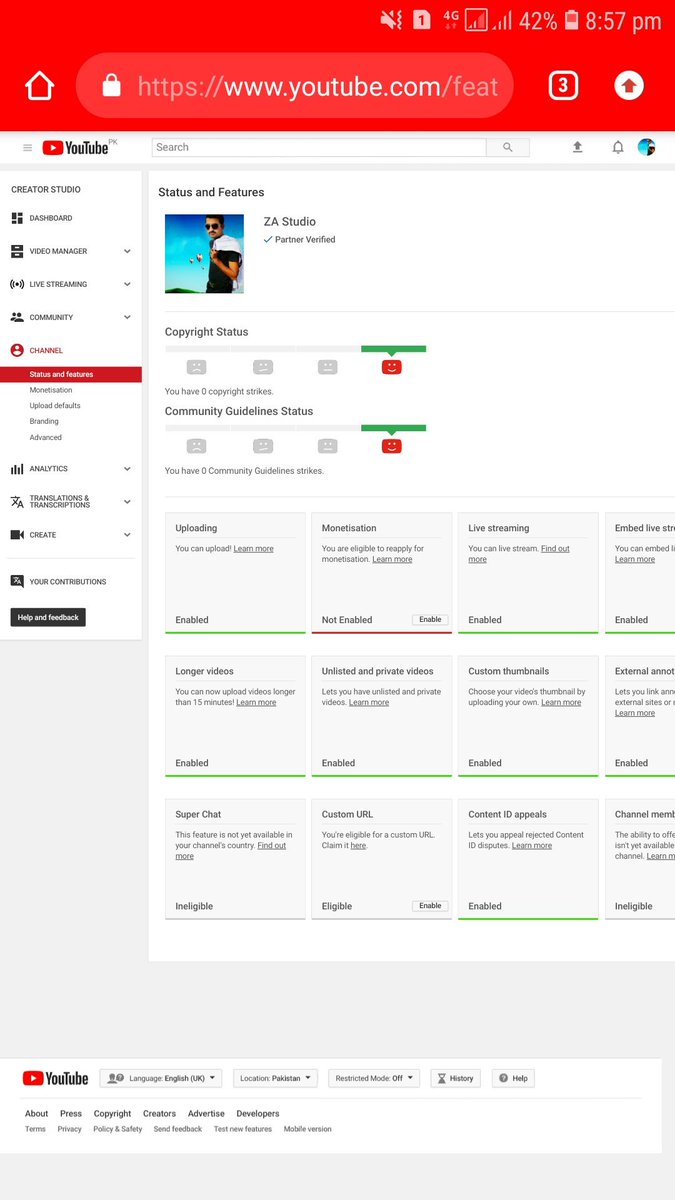
Task: Open the Dashboard menu item
Action: pyautogui.click(x=51, y=218)
